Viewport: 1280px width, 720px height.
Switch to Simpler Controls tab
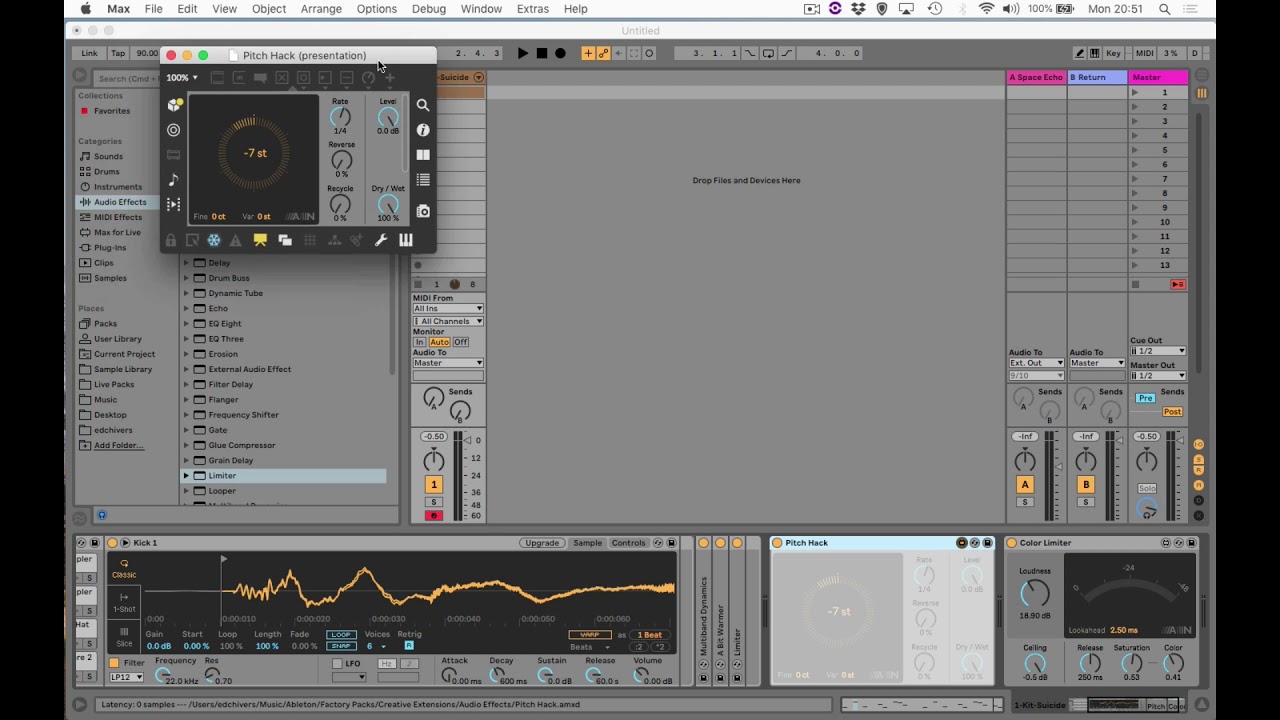click(629, 543)
